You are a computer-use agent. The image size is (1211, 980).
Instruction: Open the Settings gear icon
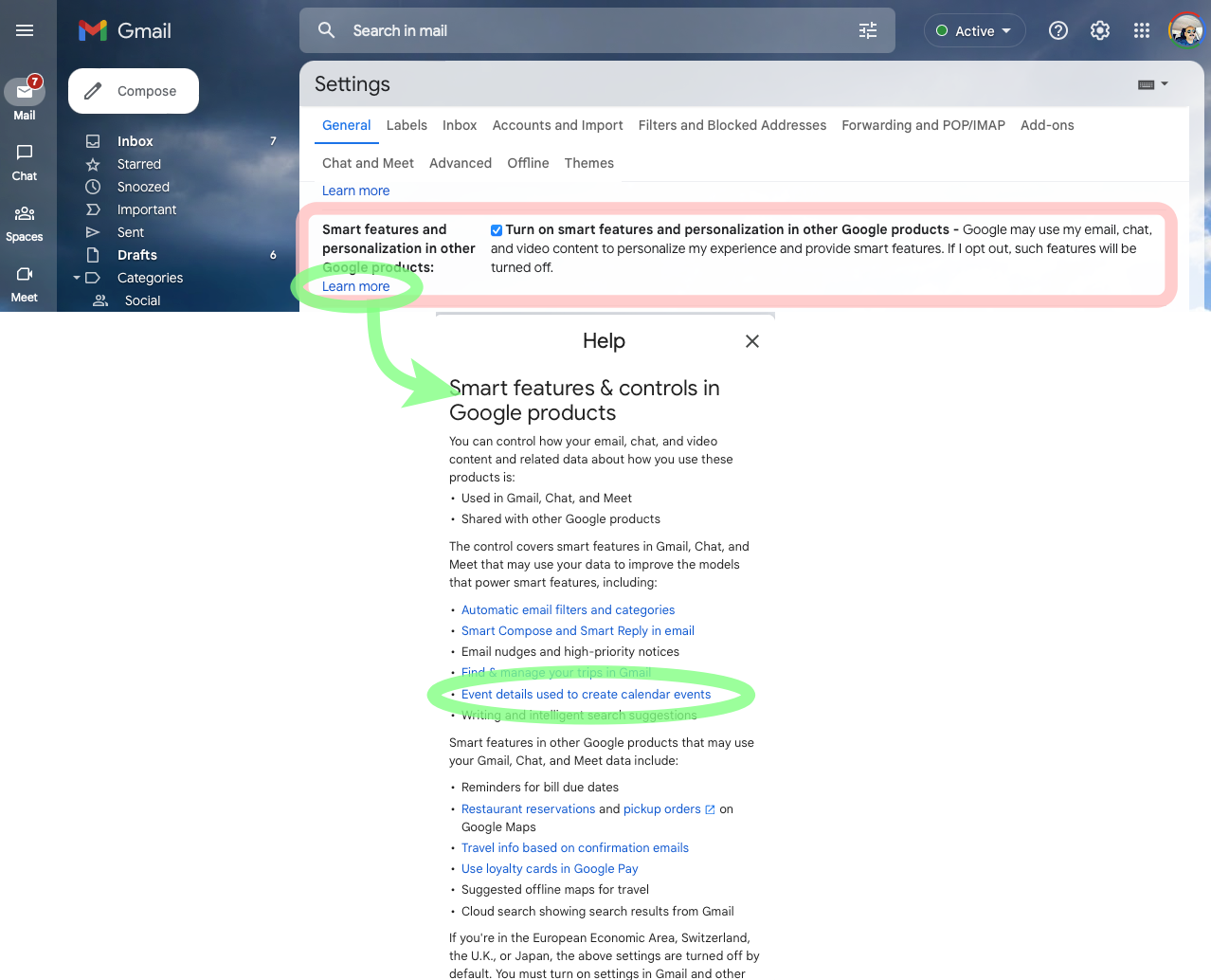coord(1100,30)
